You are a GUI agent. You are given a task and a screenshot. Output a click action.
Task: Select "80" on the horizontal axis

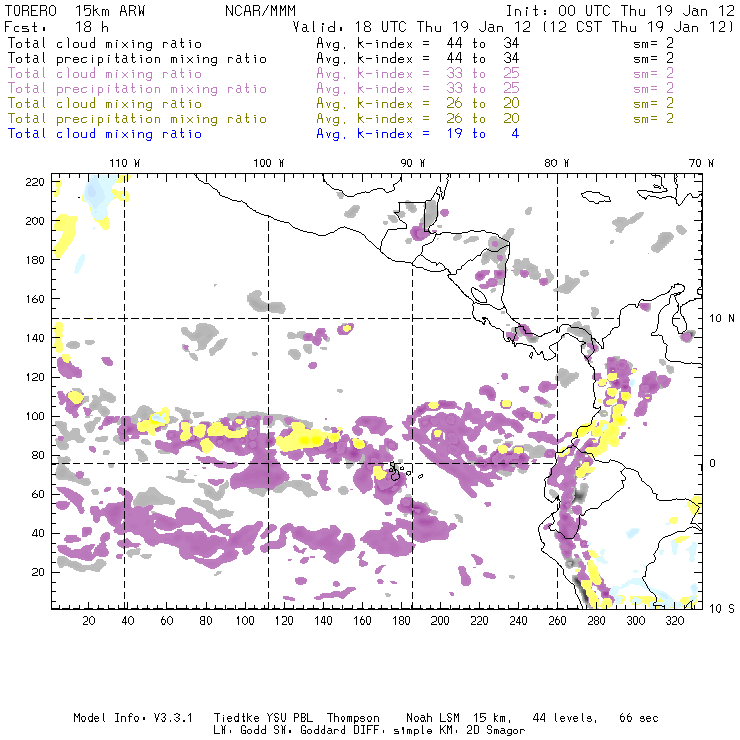pyautogui.click(x=206, y=621)
